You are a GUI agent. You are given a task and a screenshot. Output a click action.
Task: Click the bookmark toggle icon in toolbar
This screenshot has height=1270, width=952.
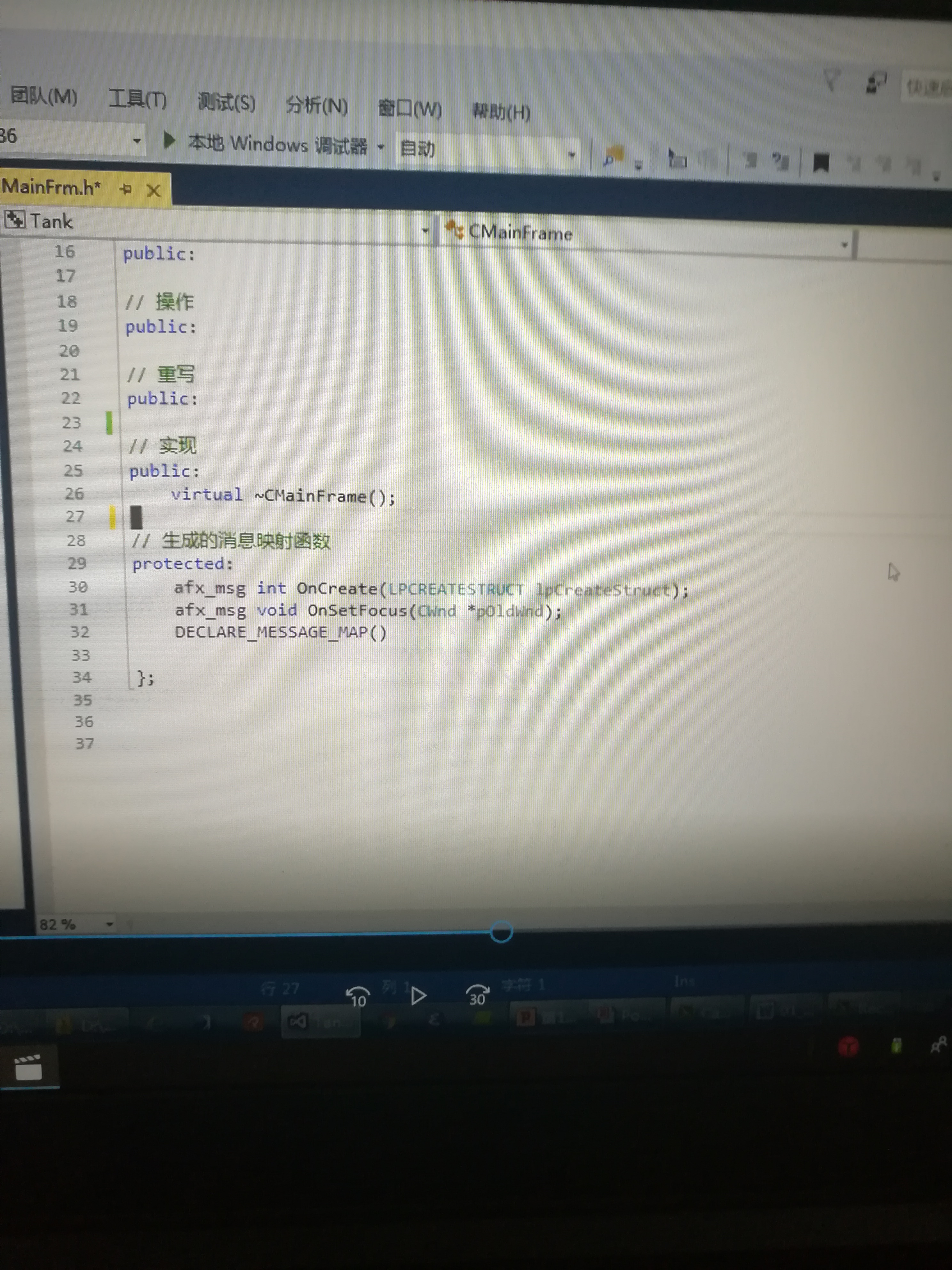[821, 163]
